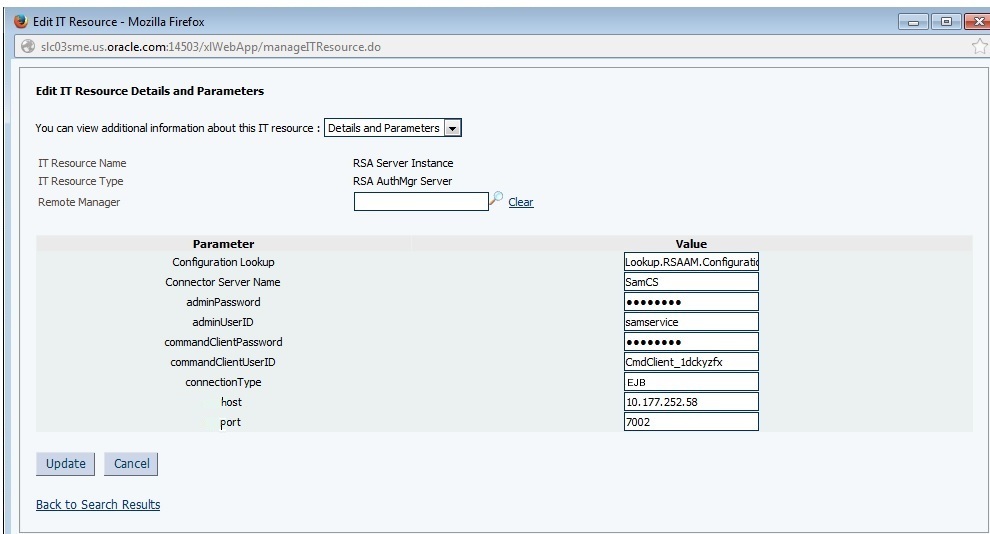Click the 'connectionType' parameter label
Screen dimensions: 990x534
tap(223, 382)
